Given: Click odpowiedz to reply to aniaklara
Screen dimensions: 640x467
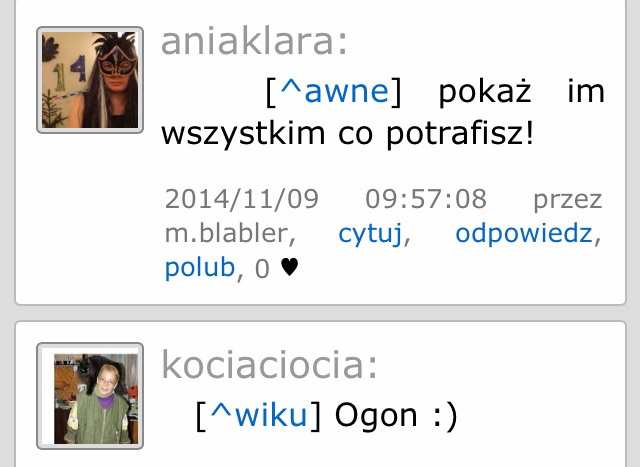Looking at the screenshot, I should [x=524, y=234].
